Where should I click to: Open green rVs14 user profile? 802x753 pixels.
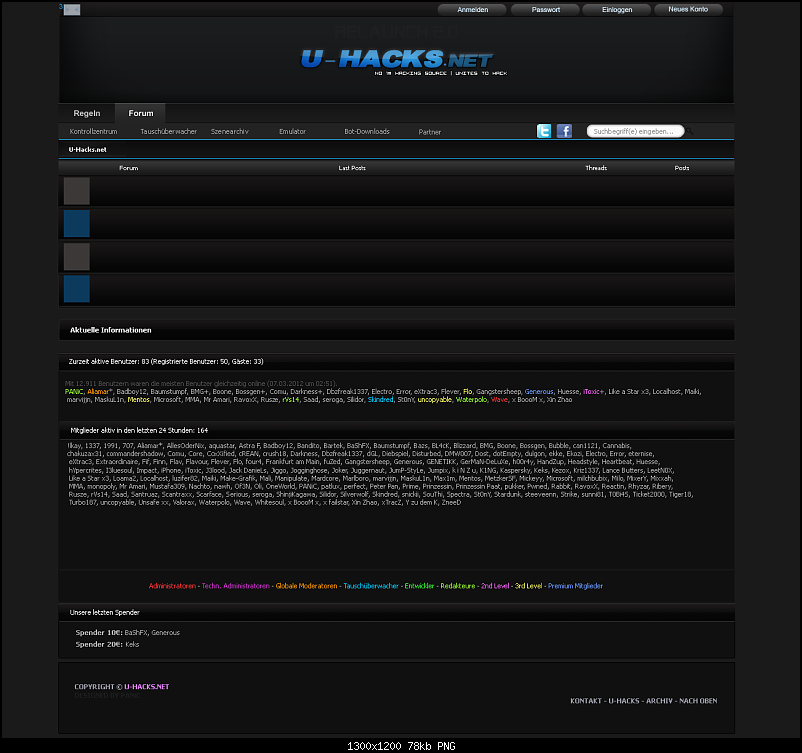(x=291, y=400)
